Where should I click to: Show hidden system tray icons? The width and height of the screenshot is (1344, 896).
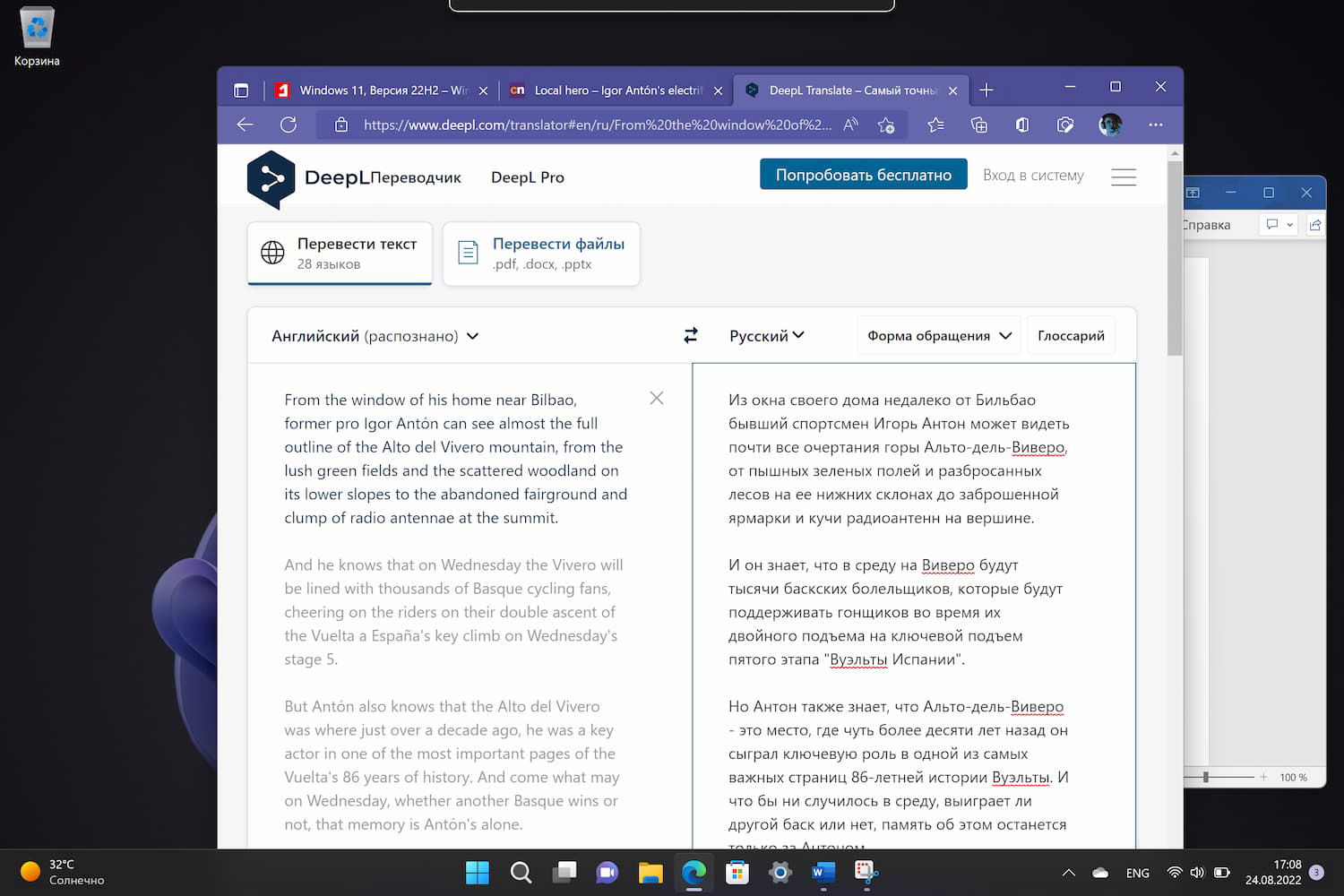[1068, 873]
